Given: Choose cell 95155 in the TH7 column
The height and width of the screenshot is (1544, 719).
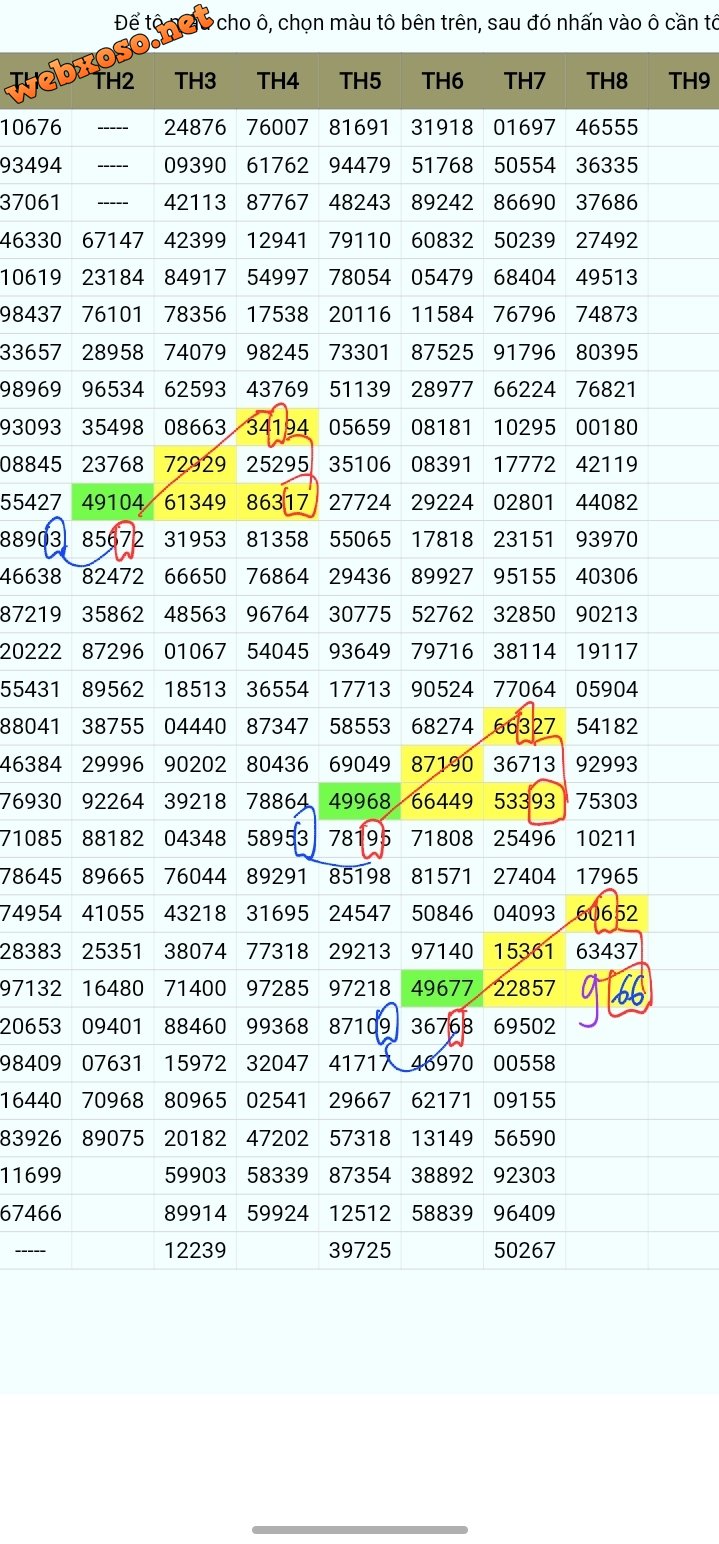Looking at the screenshot, I should click(x=524, y=577).
